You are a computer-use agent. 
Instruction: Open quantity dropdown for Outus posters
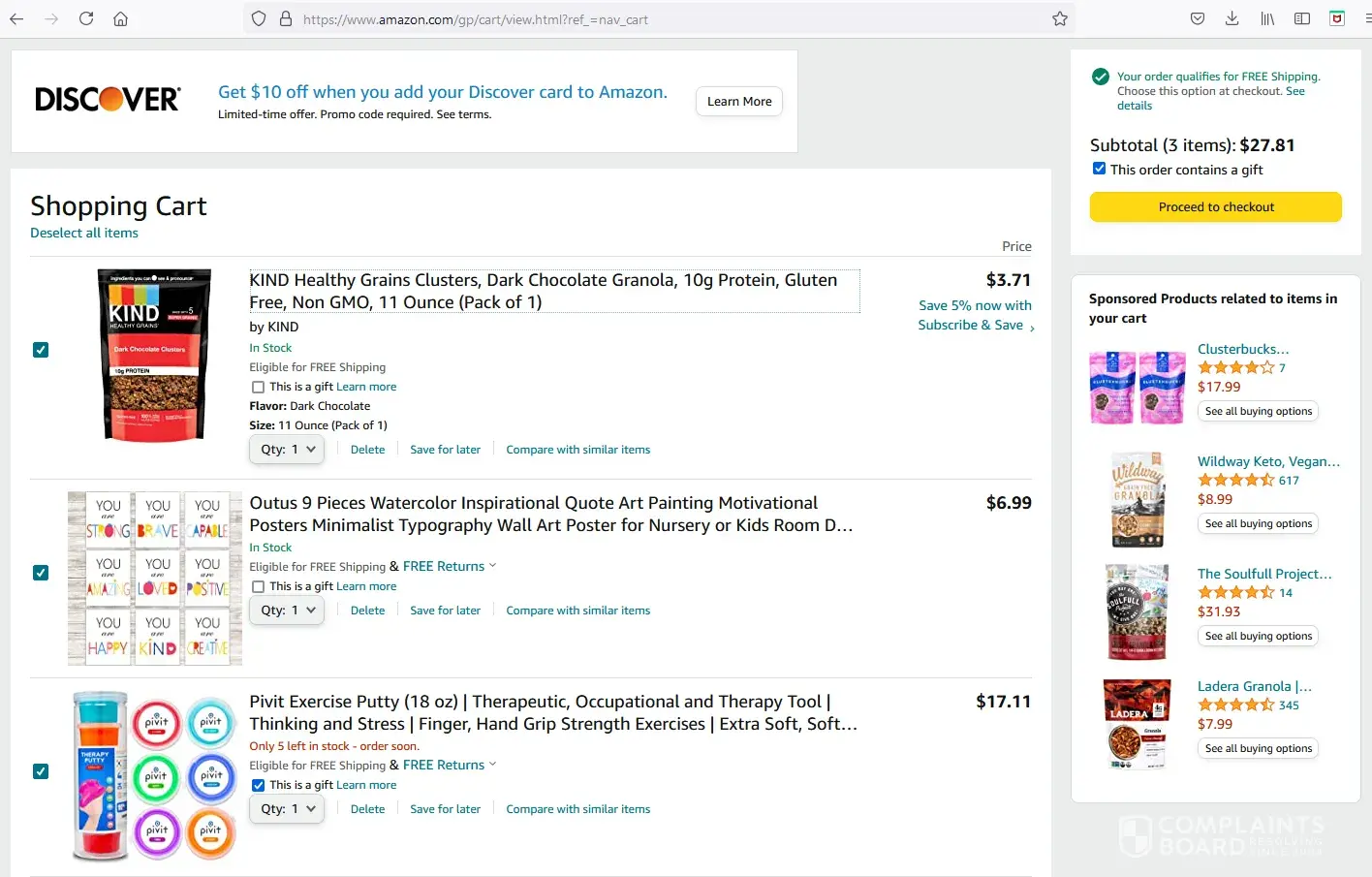pyautogui.click(x=287, y=611)
